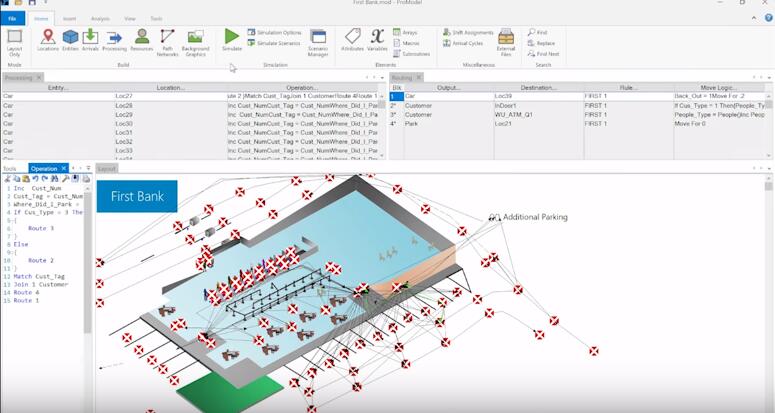Select the Tools panel tab
This screenshot has height=413, width=775.
(x=9, y=168)
